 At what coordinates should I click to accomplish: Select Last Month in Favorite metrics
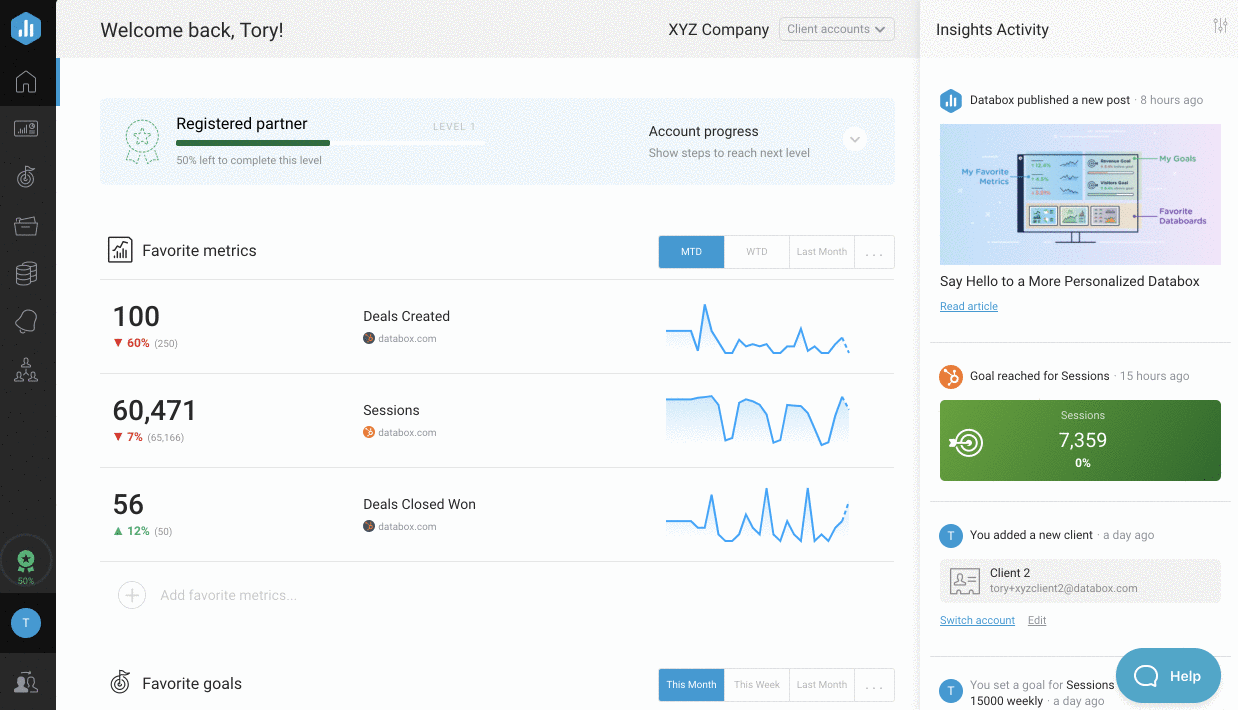(822, 252)
